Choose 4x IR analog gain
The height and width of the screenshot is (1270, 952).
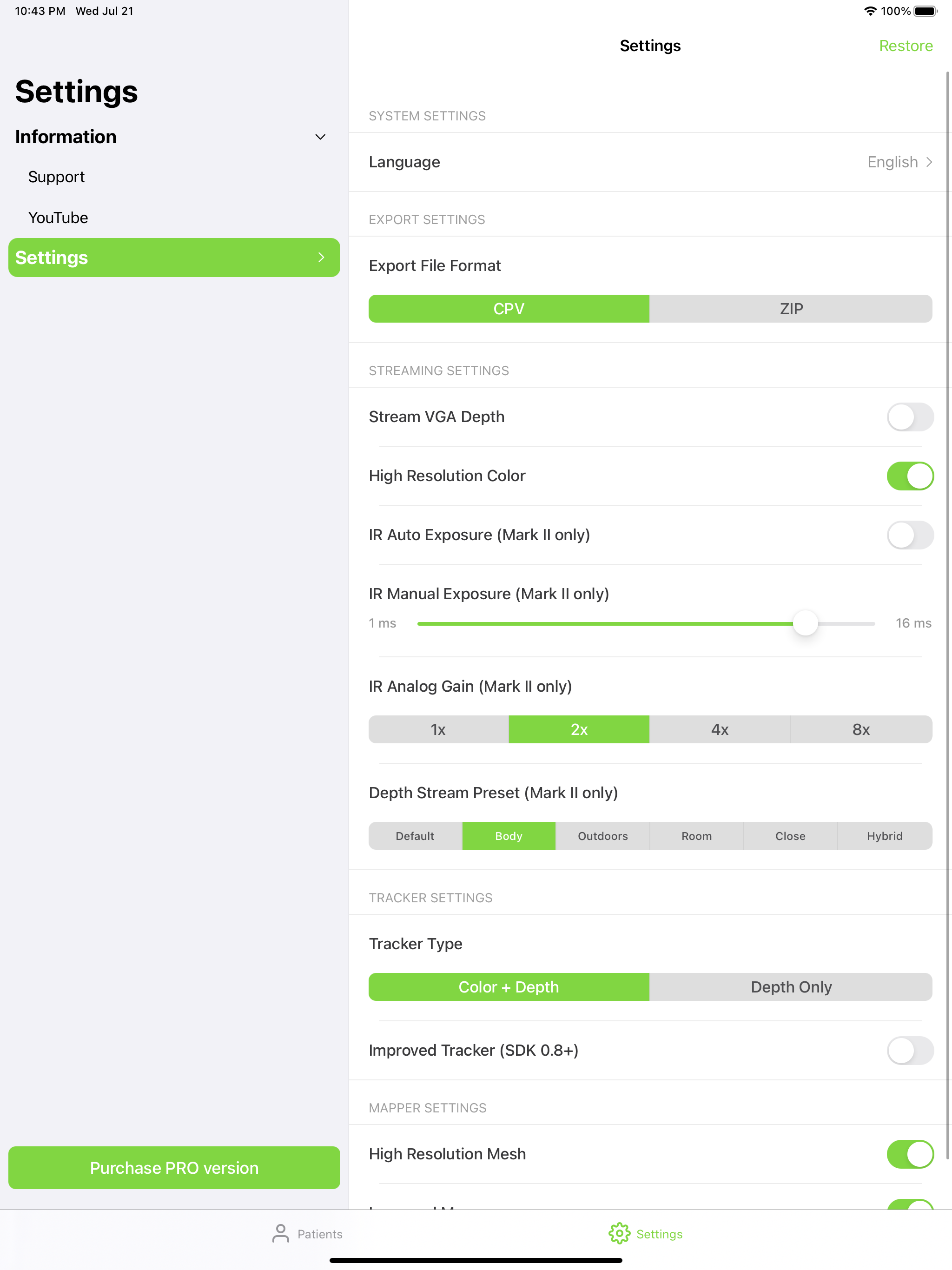720,730
